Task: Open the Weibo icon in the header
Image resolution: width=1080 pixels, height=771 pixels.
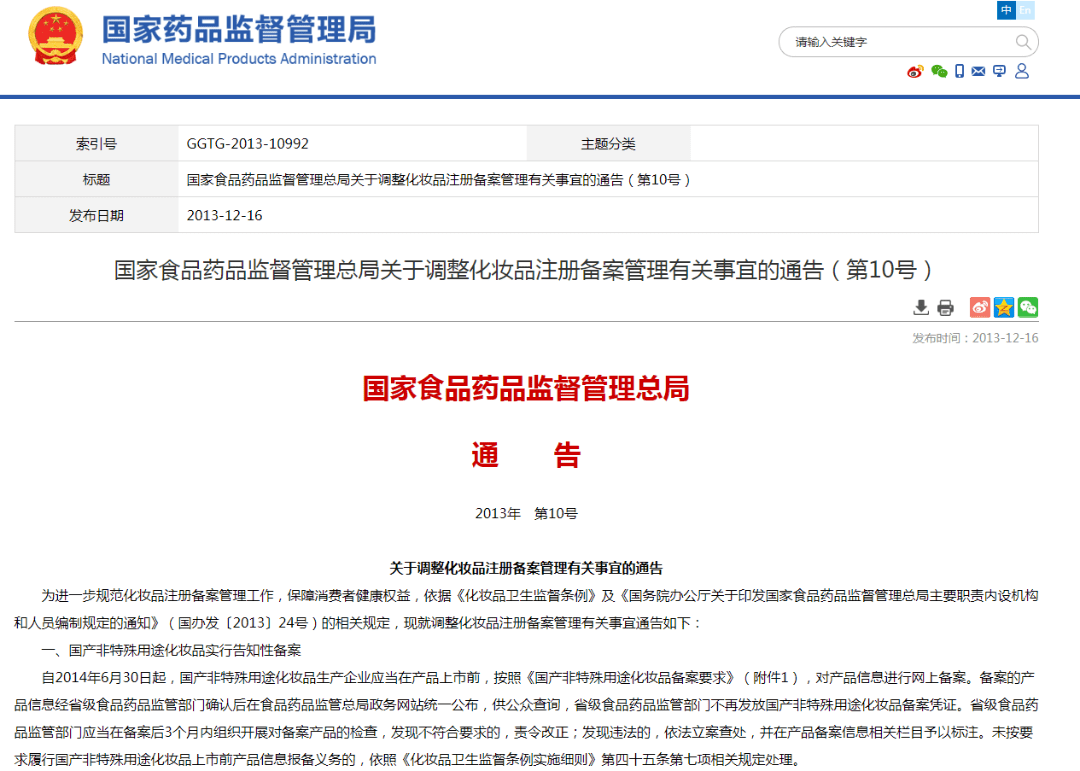Action: pos(915,71)
